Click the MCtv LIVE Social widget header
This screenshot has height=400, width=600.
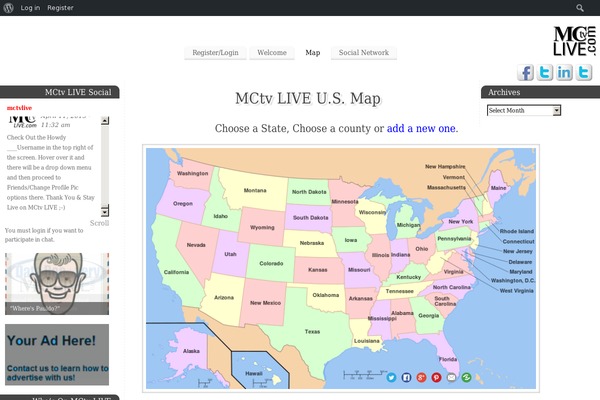point(60,92)
